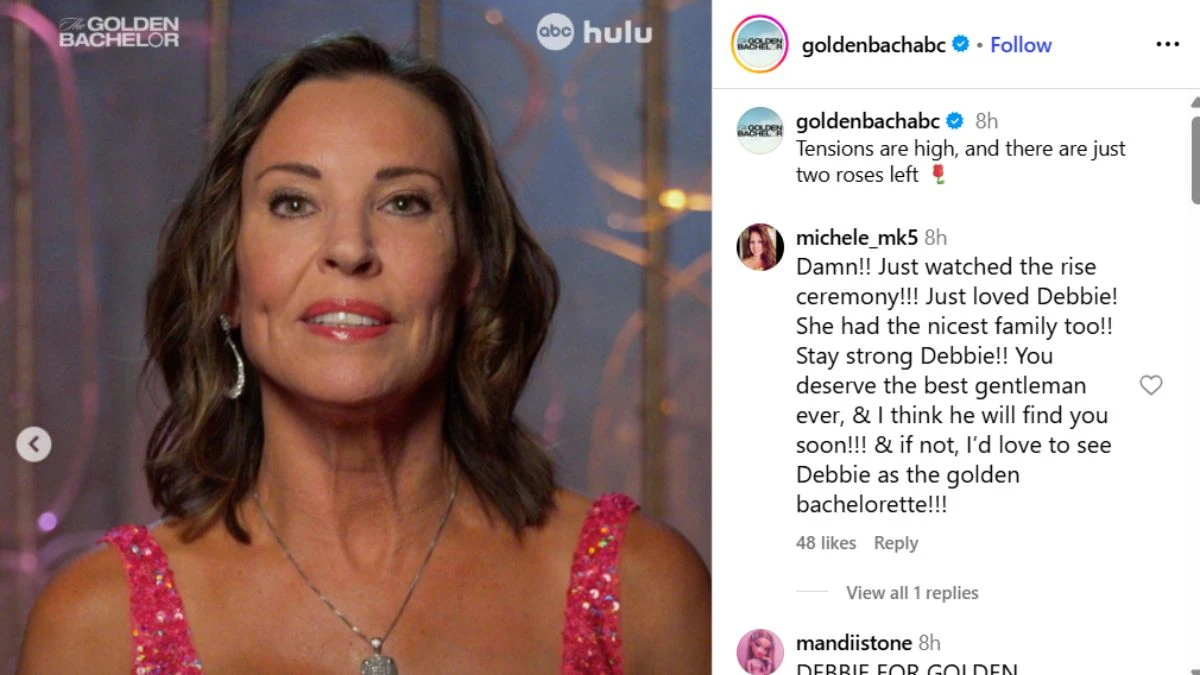View the 48 likes on comment
Image resolution: width=1200 pixels, height=675 pixels.
[x=826, y=543]
